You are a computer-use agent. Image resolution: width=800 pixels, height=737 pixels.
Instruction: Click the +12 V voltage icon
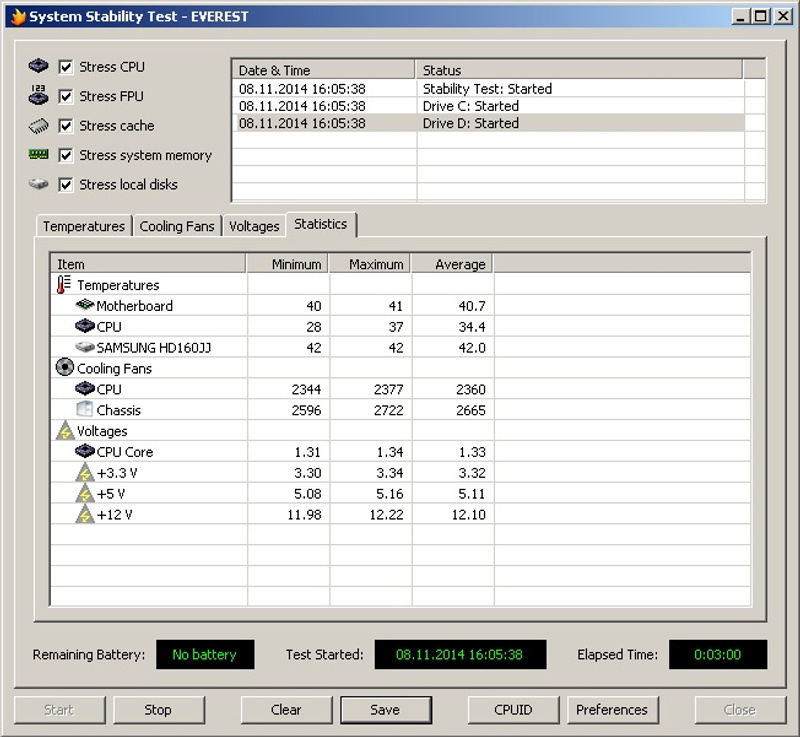point(85,514)
